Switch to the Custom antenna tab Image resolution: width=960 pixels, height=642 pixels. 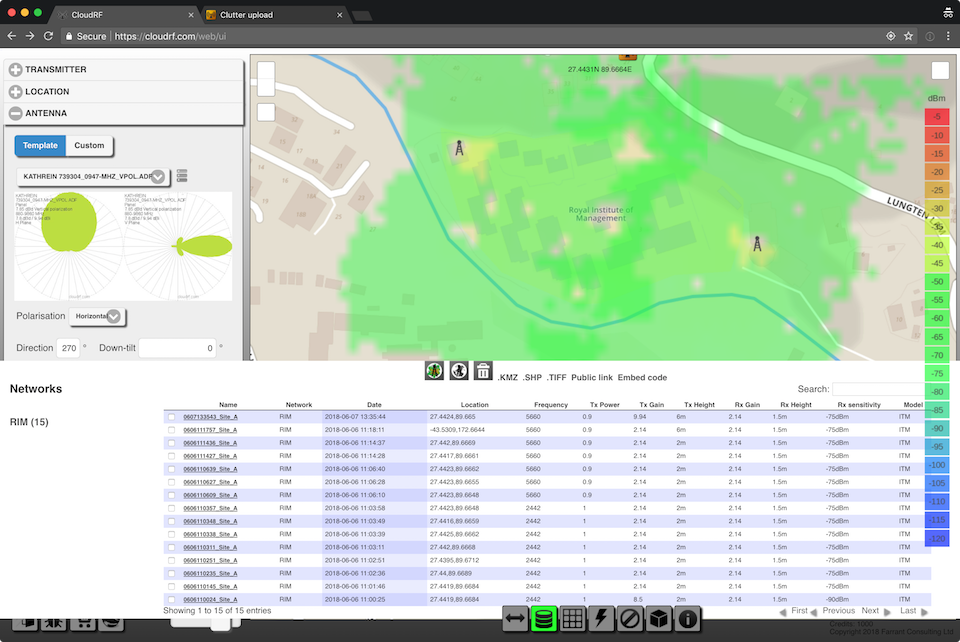coord(89,145)
